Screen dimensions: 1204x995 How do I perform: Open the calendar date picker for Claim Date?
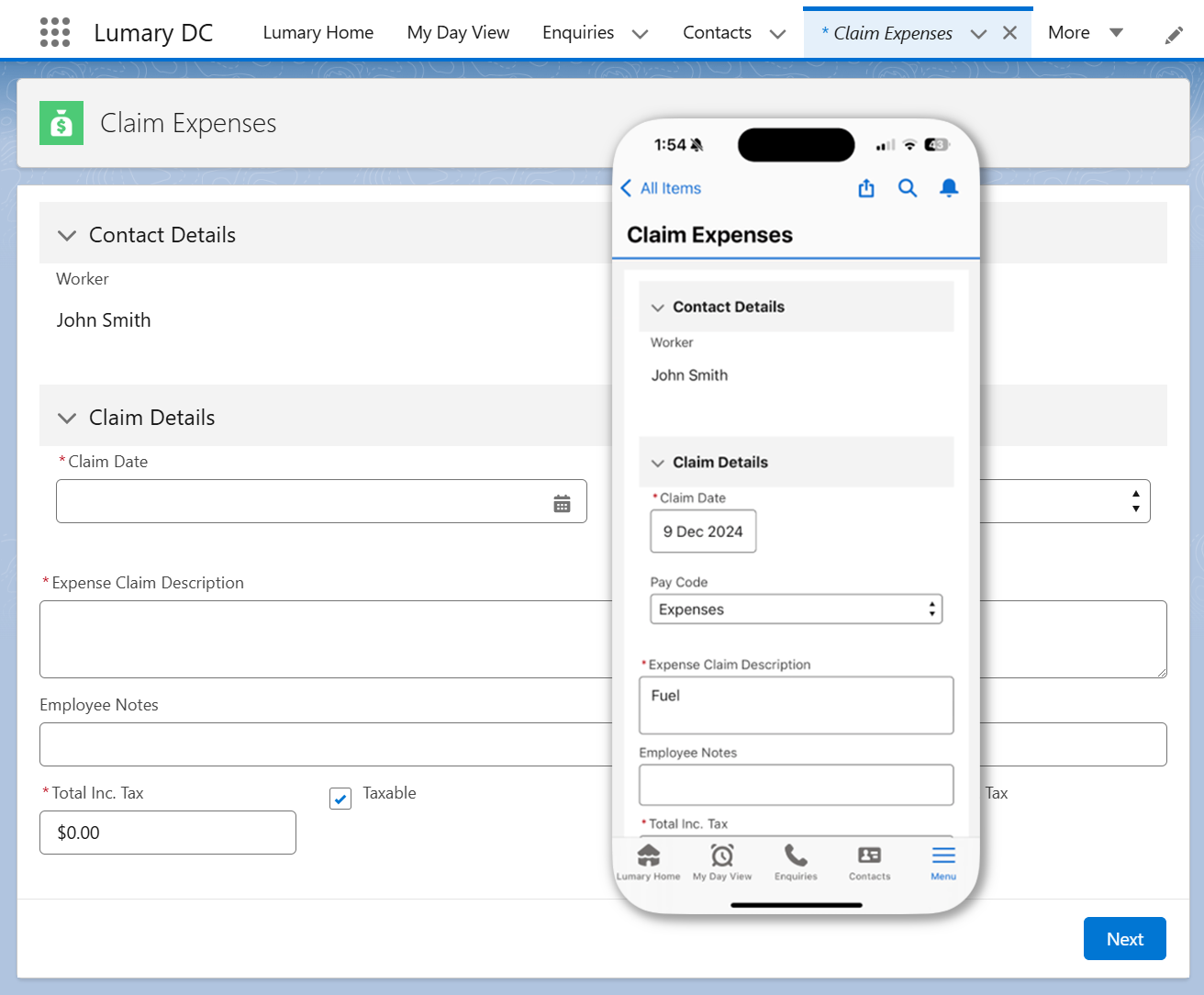pos(562,501)
